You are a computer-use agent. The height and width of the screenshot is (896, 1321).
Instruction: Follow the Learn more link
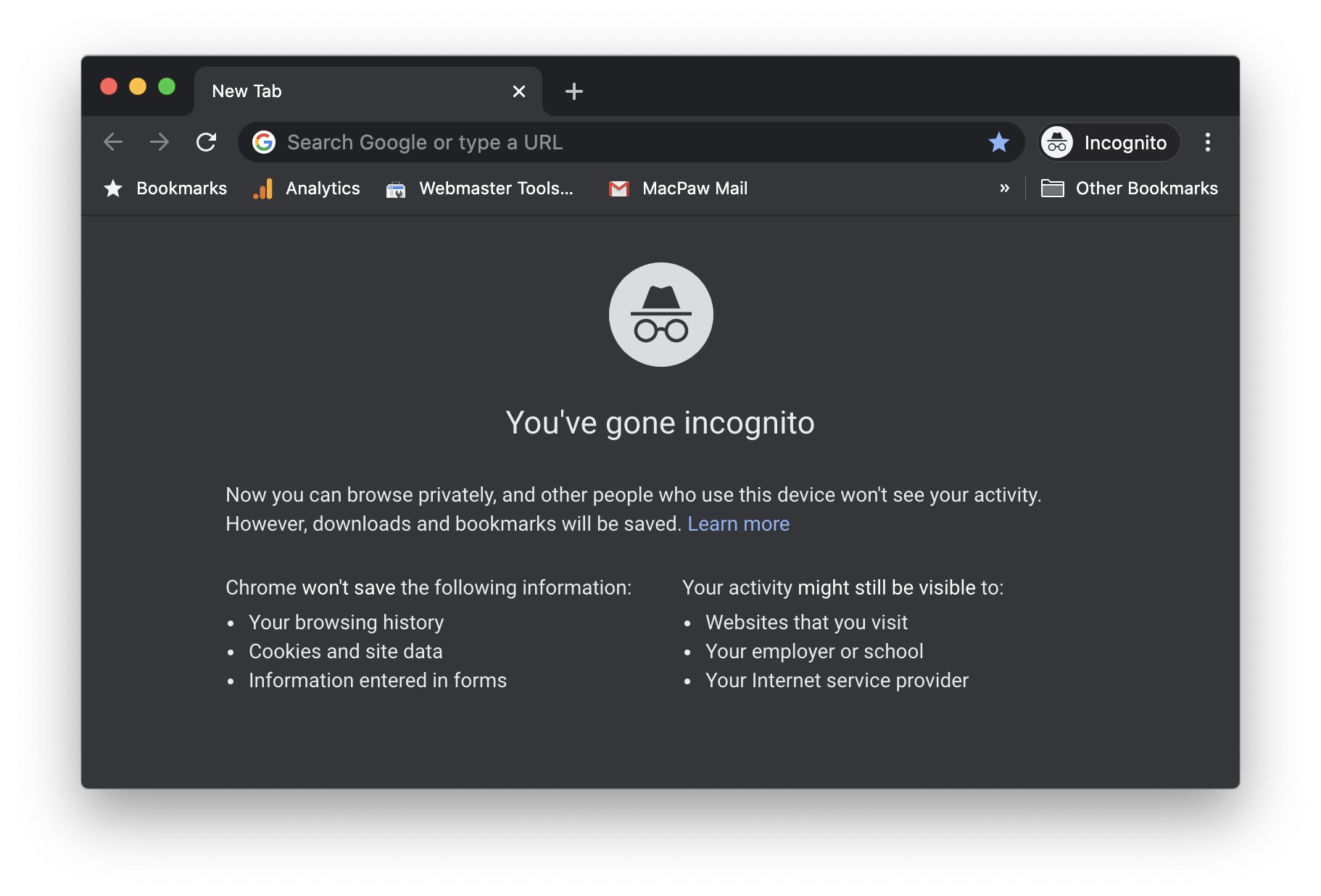pos(738,523)
